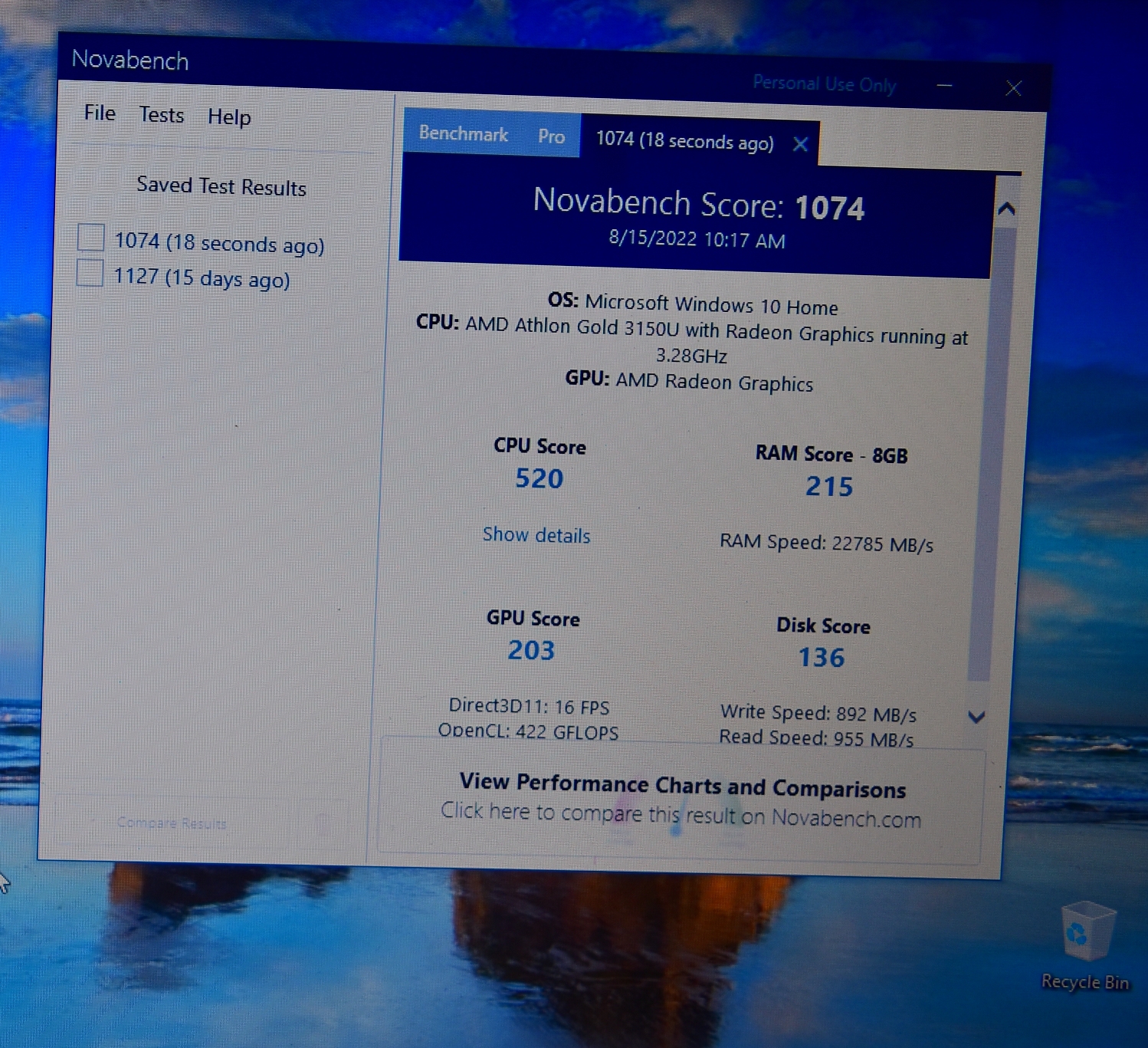Click the Disk Score value 136
This screenshot has width=1148, height=1048.
822,657
